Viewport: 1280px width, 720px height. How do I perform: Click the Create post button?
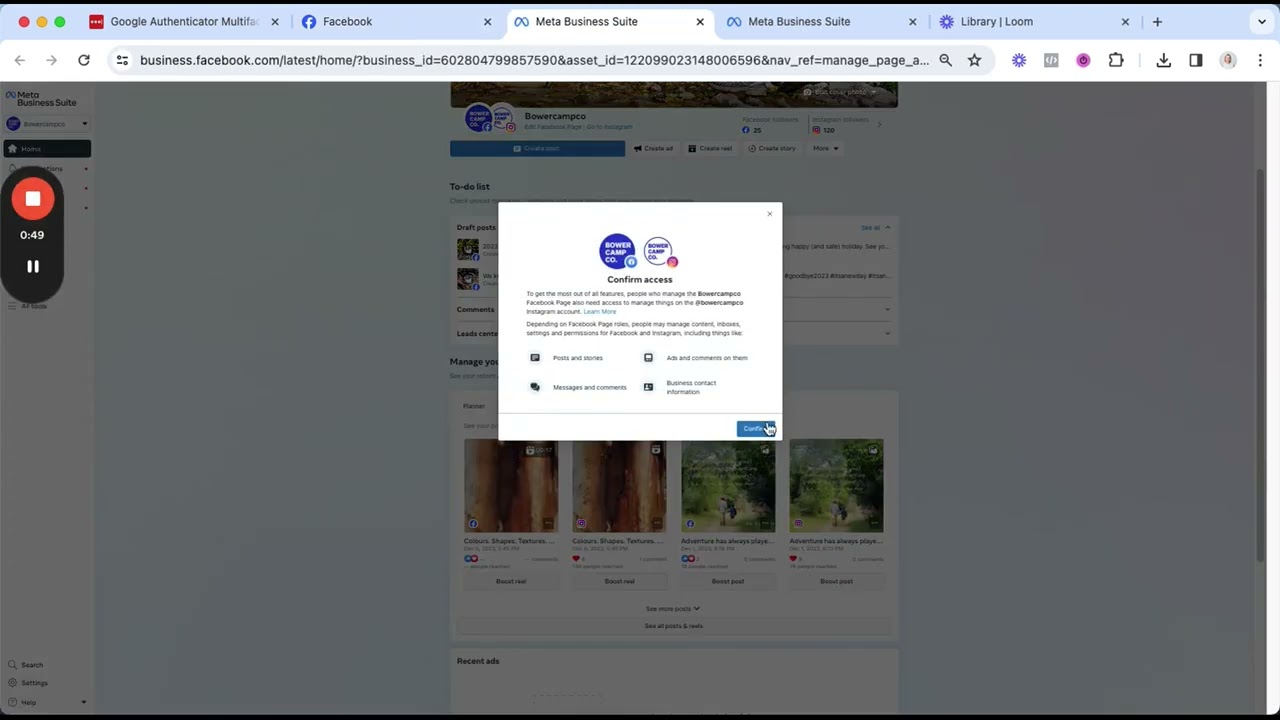coord(537,149)
